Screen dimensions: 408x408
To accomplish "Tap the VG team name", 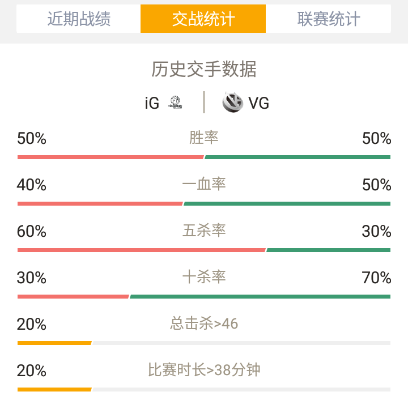I will 259,103.
